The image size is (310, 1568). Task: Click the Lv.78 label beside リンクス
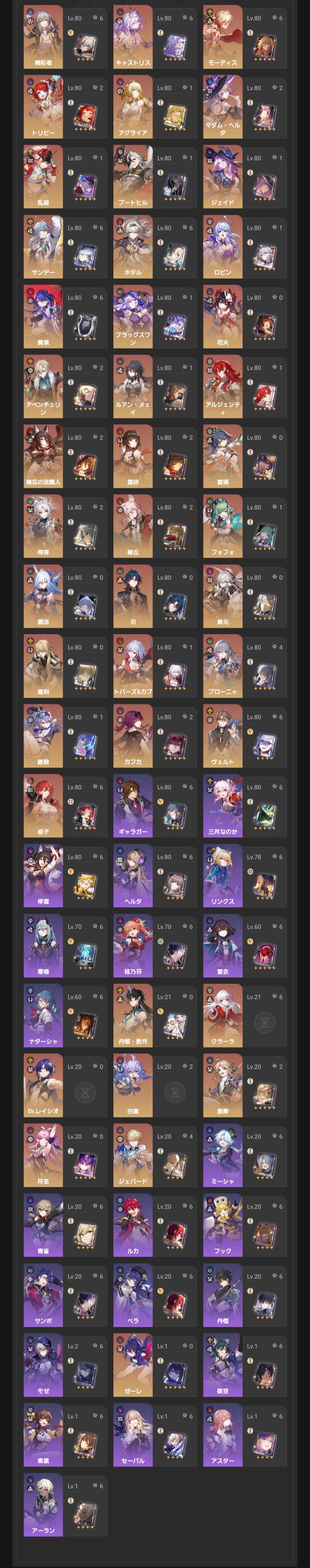(x=253, y=857)
